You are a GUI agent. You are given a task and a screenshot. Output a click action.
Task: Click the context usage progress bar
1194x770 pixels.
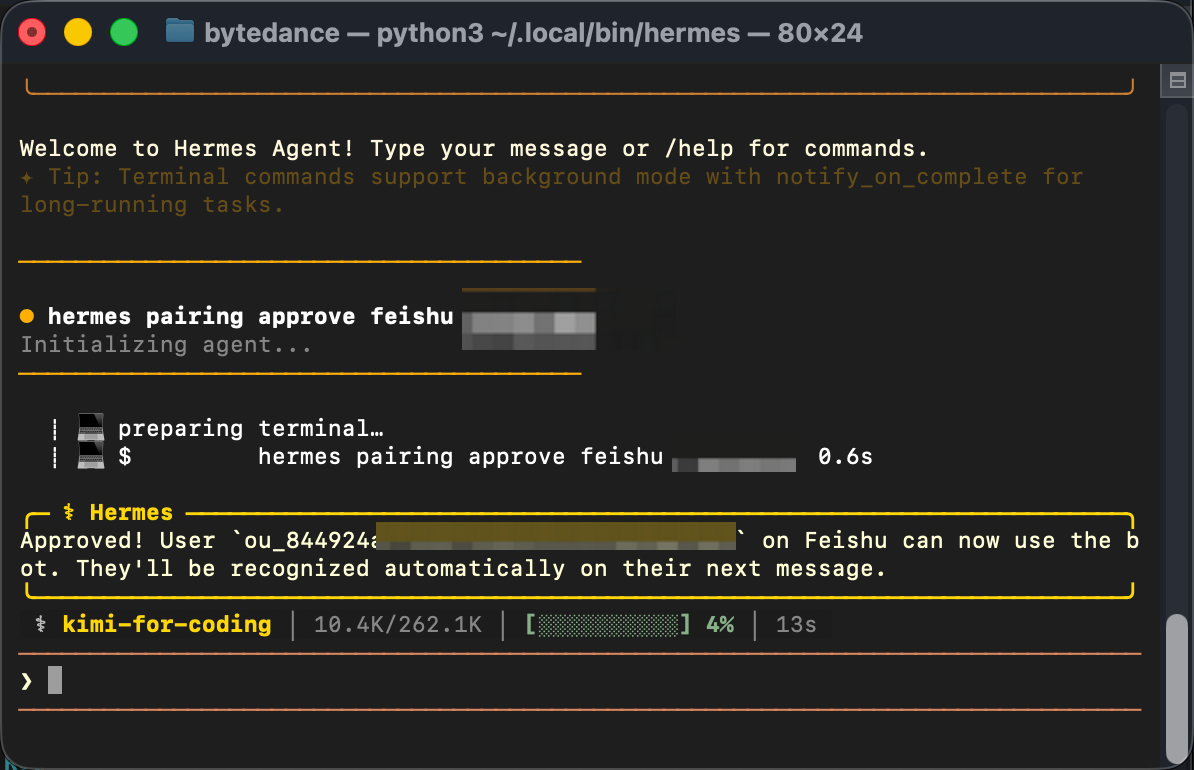609,625
